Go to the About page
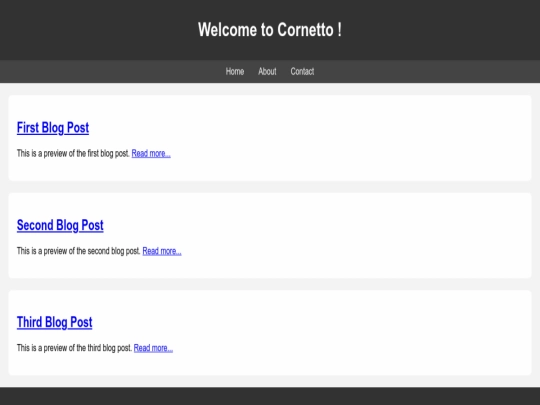Screen dimensions: 540x405 267,71
